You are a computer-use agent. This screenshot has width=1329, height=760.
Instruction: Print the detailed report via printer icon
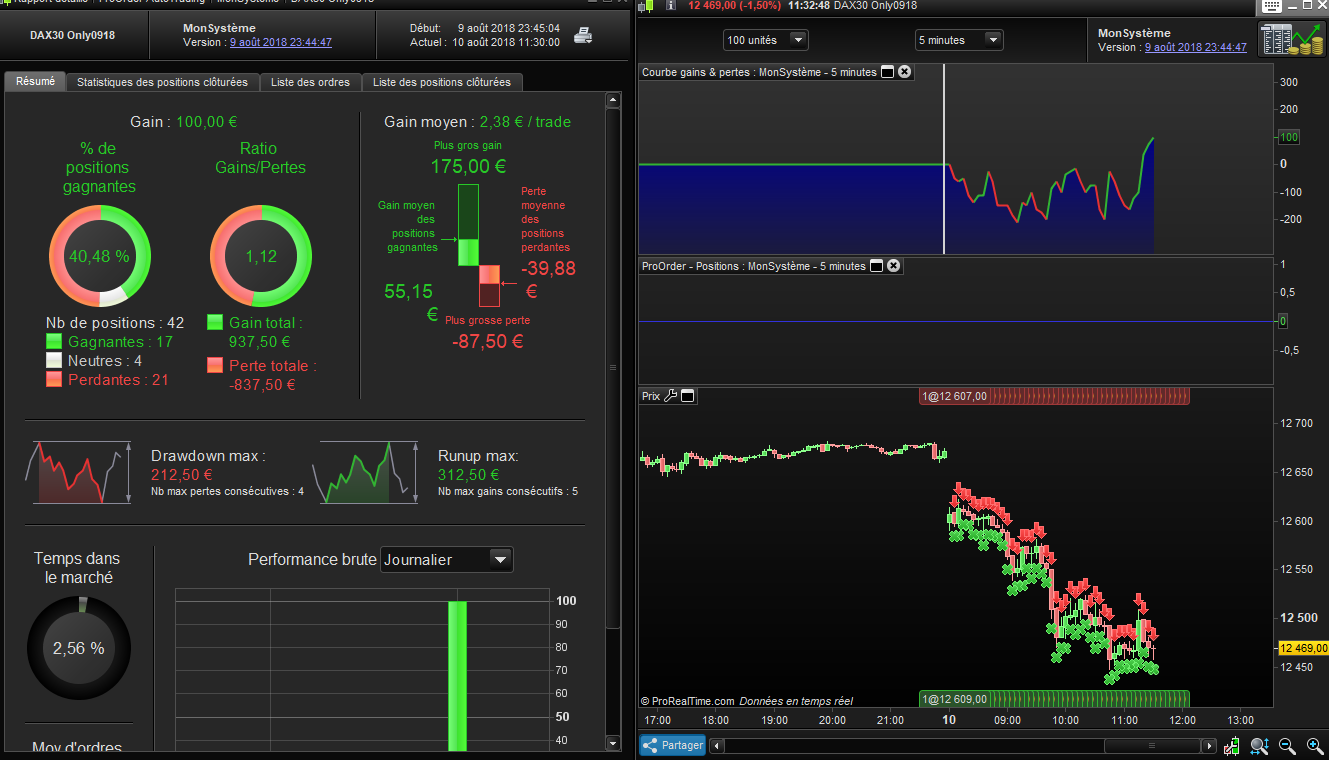point(583,37)
